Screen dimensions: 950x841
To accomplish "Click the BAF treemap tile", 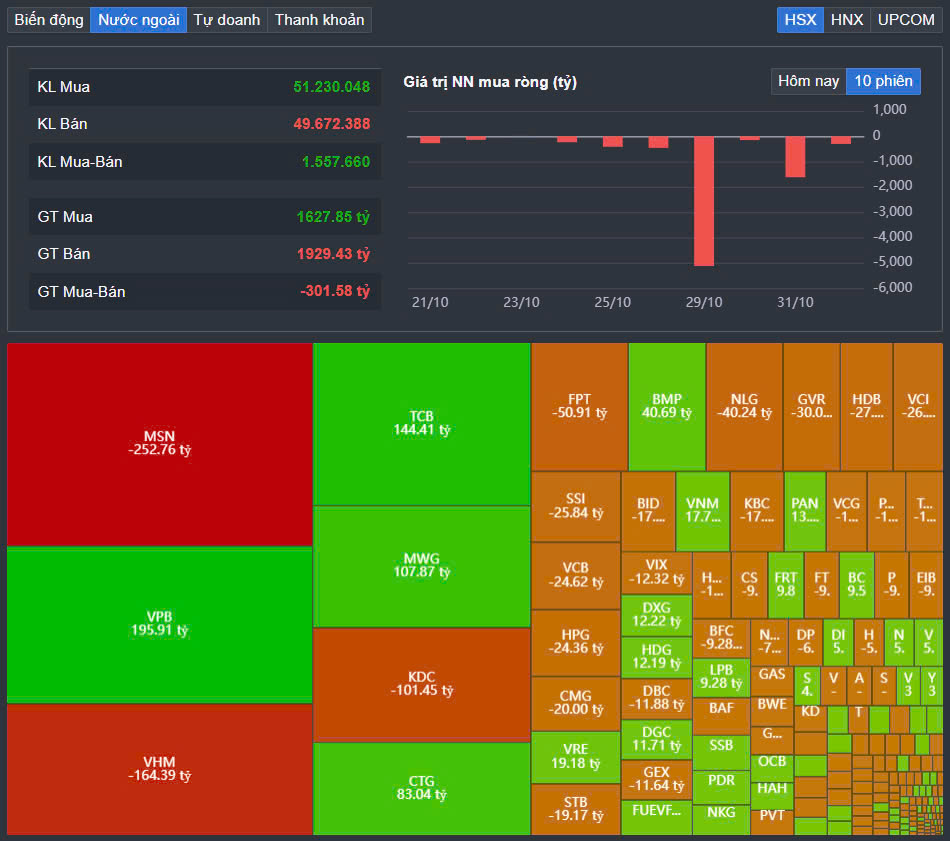I will point(721,716).
